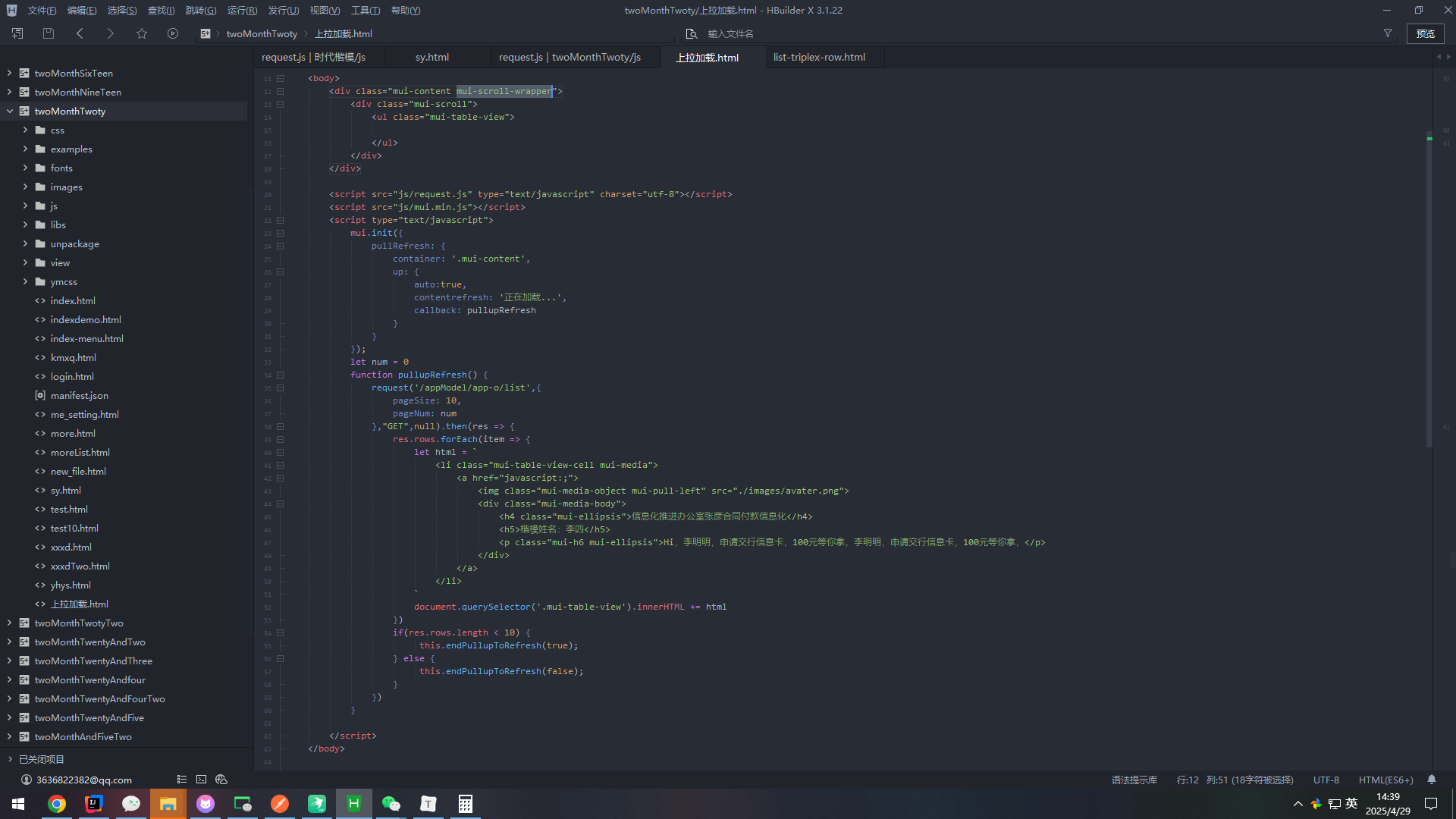Toggle fold marker at line 22
The height and width of the screenshot is (819, 1456).
[x=280, y=220]
